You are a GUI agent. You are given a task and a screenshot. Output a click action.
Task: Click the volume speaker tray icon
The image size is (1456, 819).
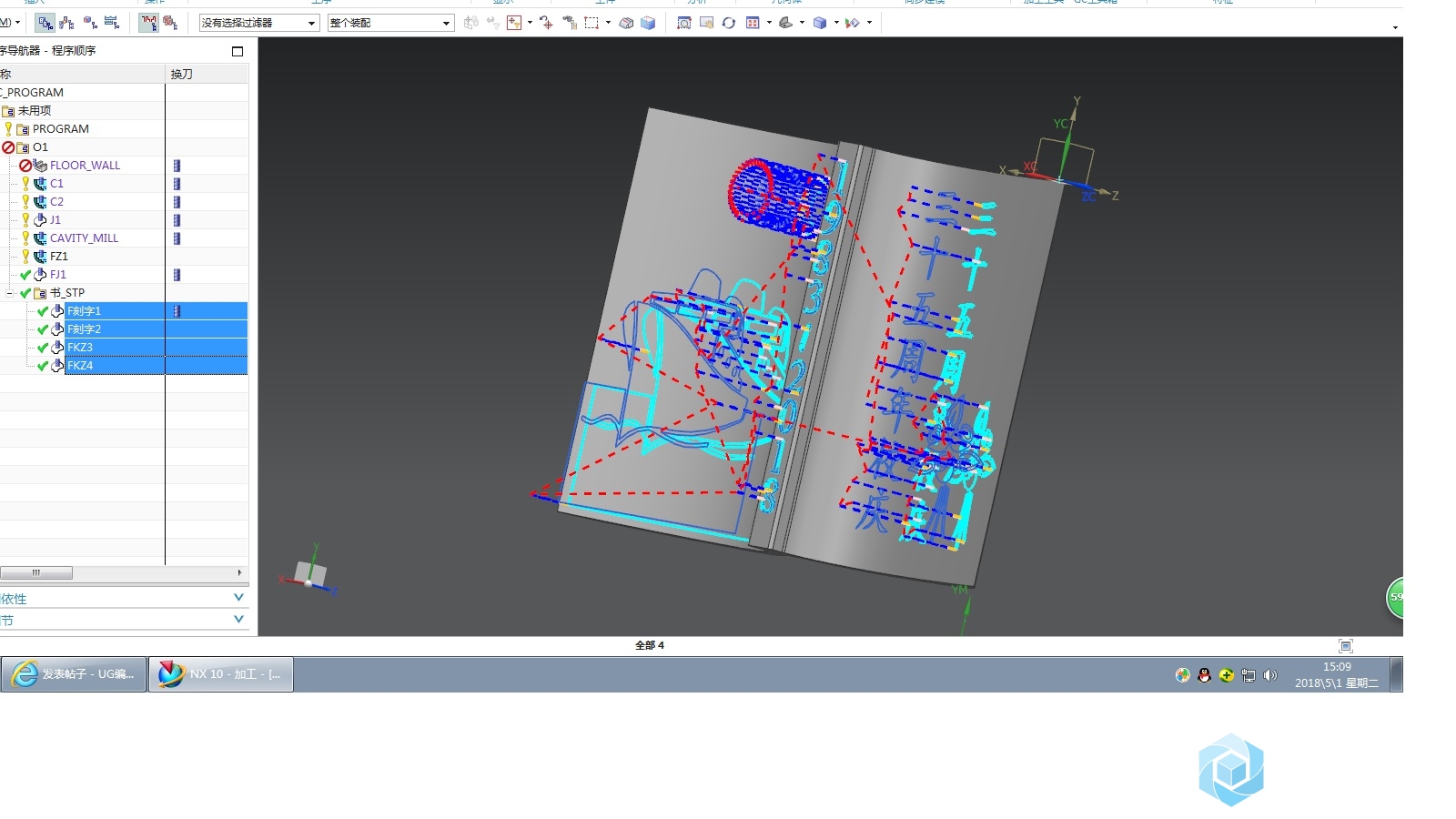[1270, 675]
